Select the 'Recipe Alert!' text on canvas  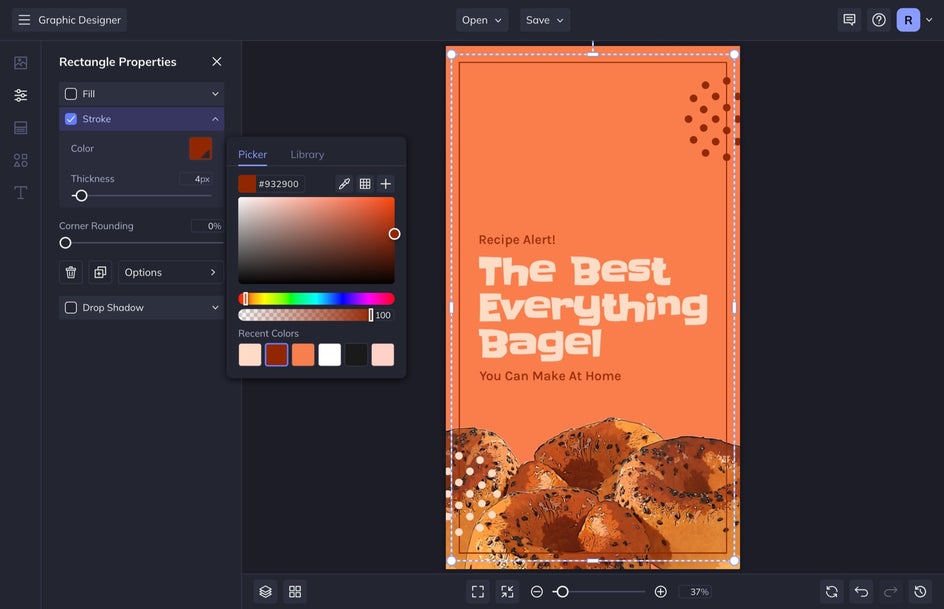(x=517, y=240)
